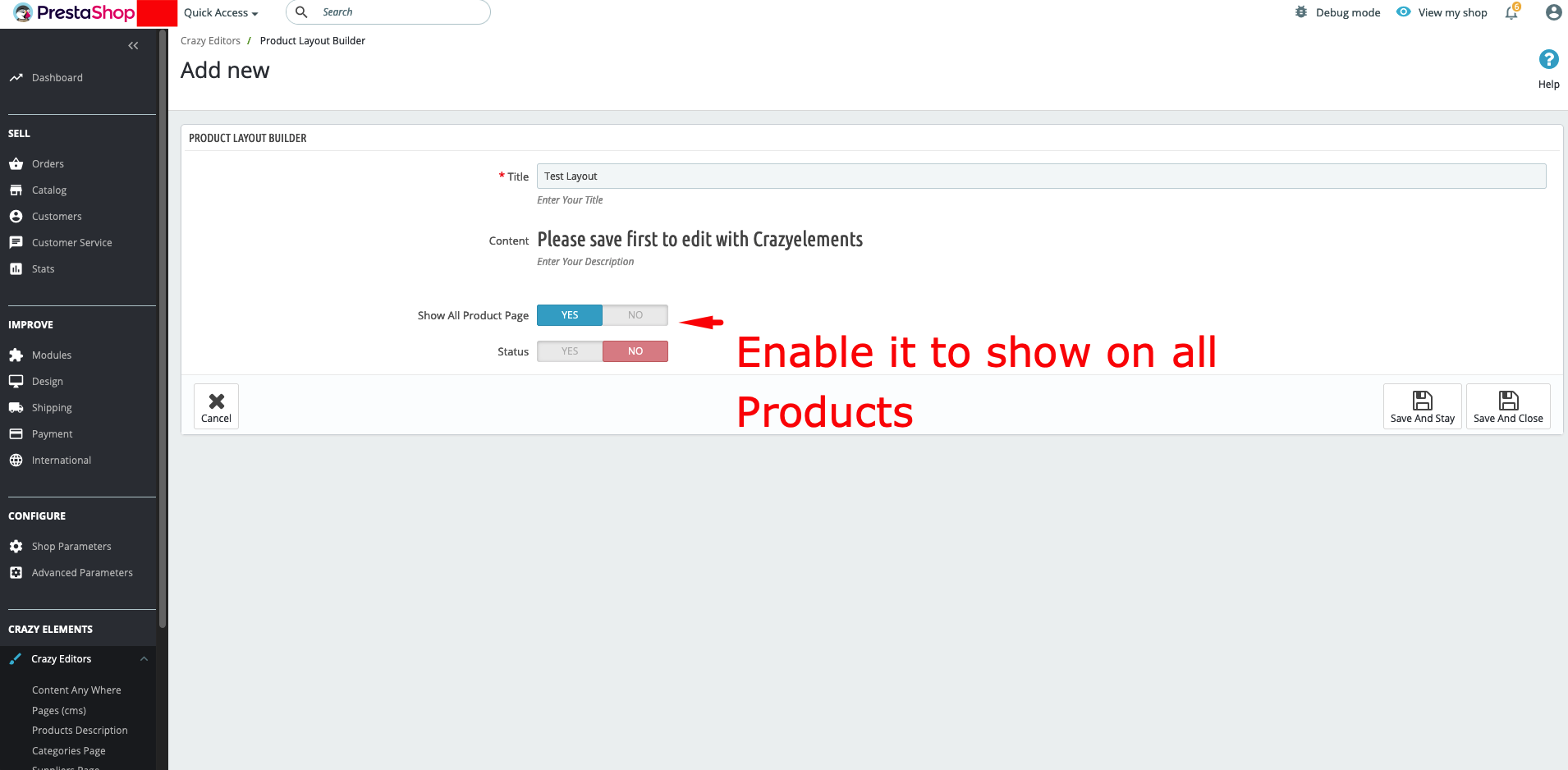1568x770 pixels.
Task: Click the sidebar vertical scrollbar
Action: click(x=163, y=328)
